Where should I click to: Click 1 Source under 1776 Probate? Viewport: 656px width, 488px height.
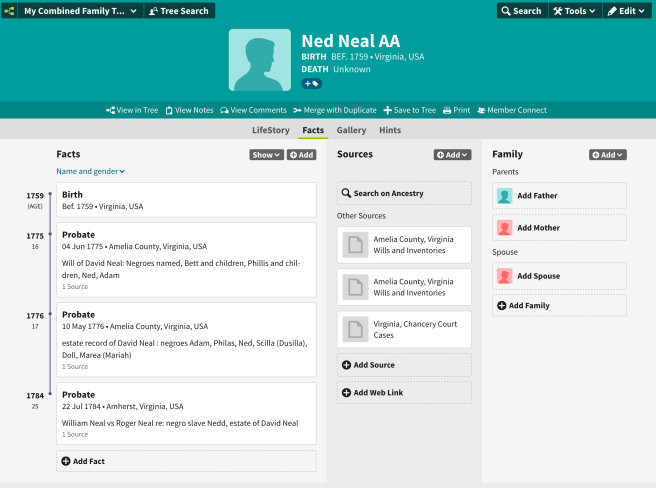click(75, 367)
